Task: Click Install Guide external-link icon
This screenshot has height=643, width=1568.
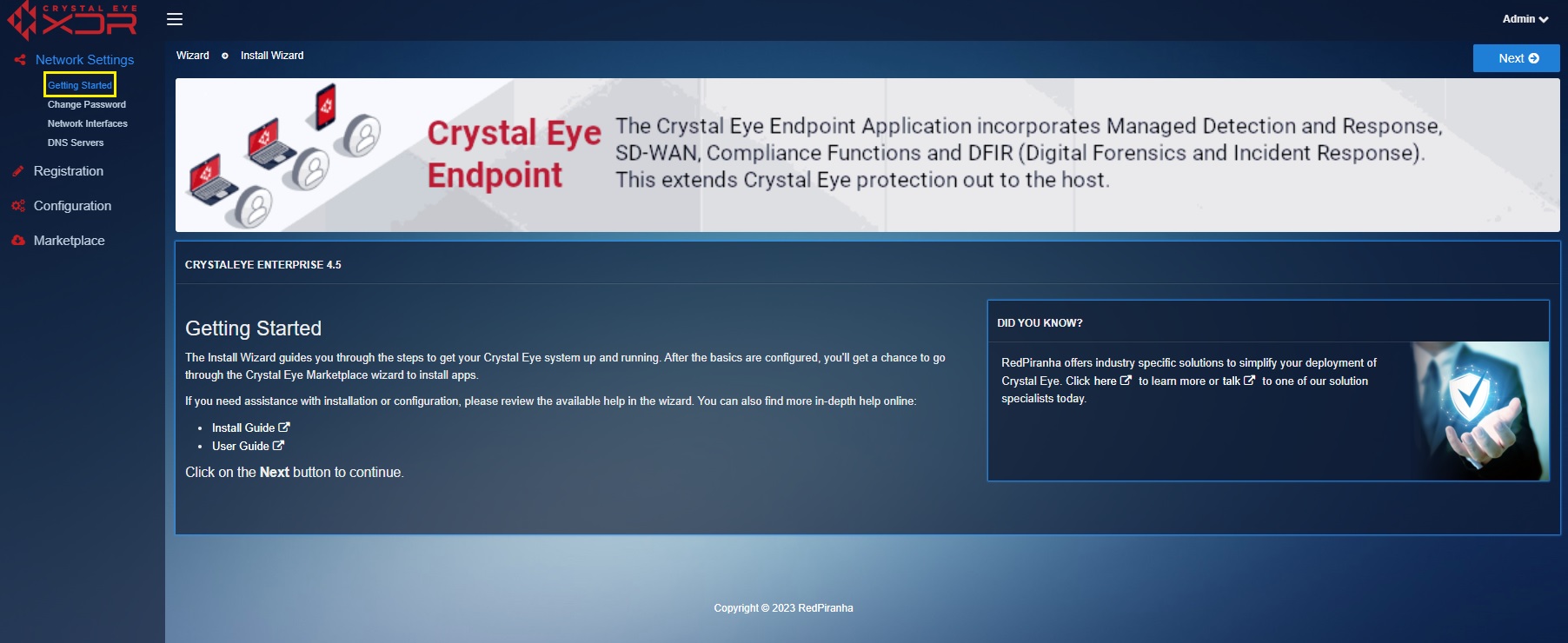Action: 284,428
